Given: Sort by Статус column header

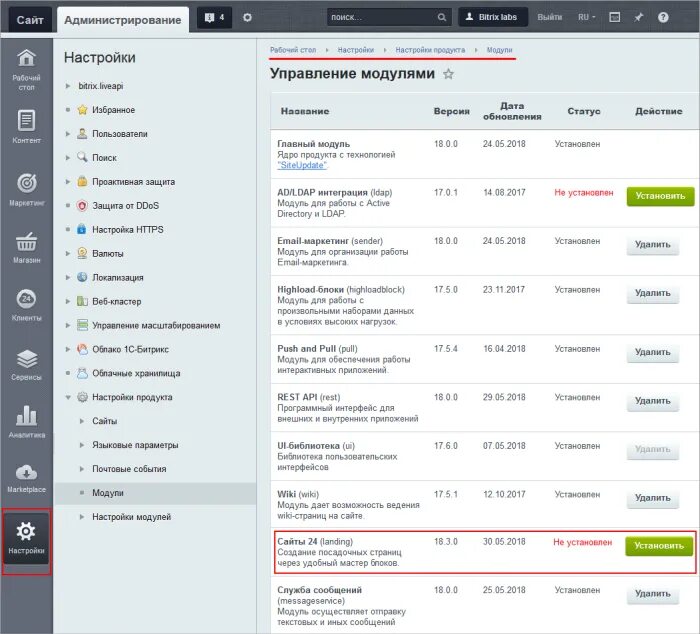Looking at the screenshot, I should [x=583, y=111].
